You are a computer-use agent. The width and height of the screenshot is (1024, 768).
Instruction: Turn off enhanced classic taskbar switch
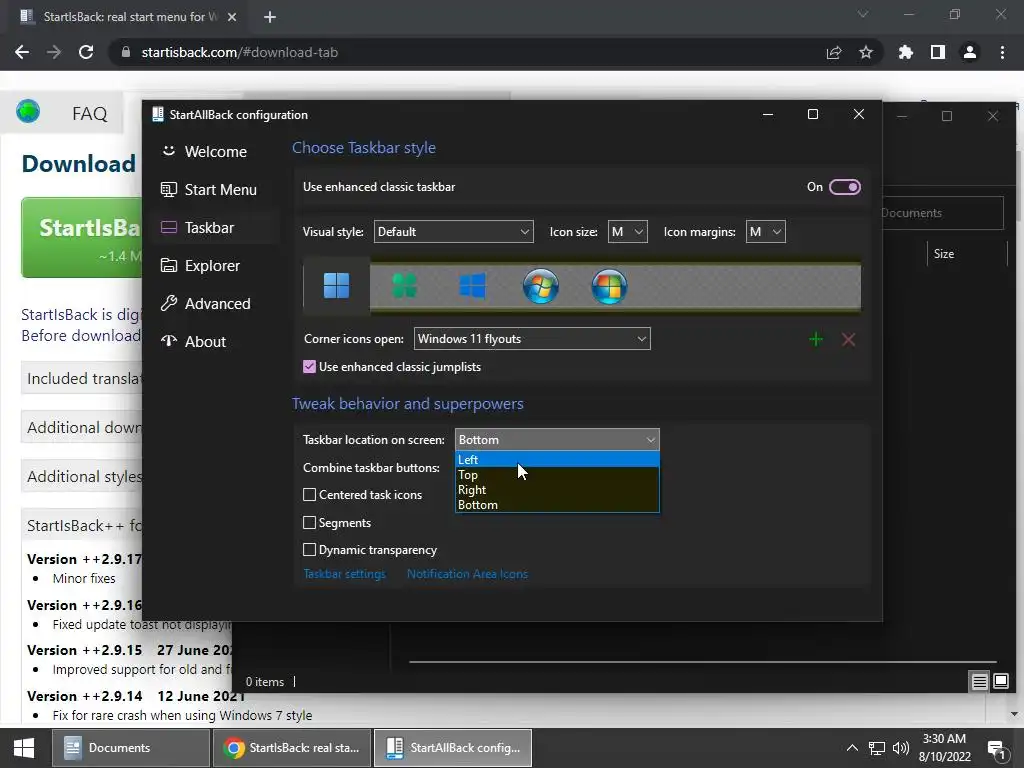point(844,187)
